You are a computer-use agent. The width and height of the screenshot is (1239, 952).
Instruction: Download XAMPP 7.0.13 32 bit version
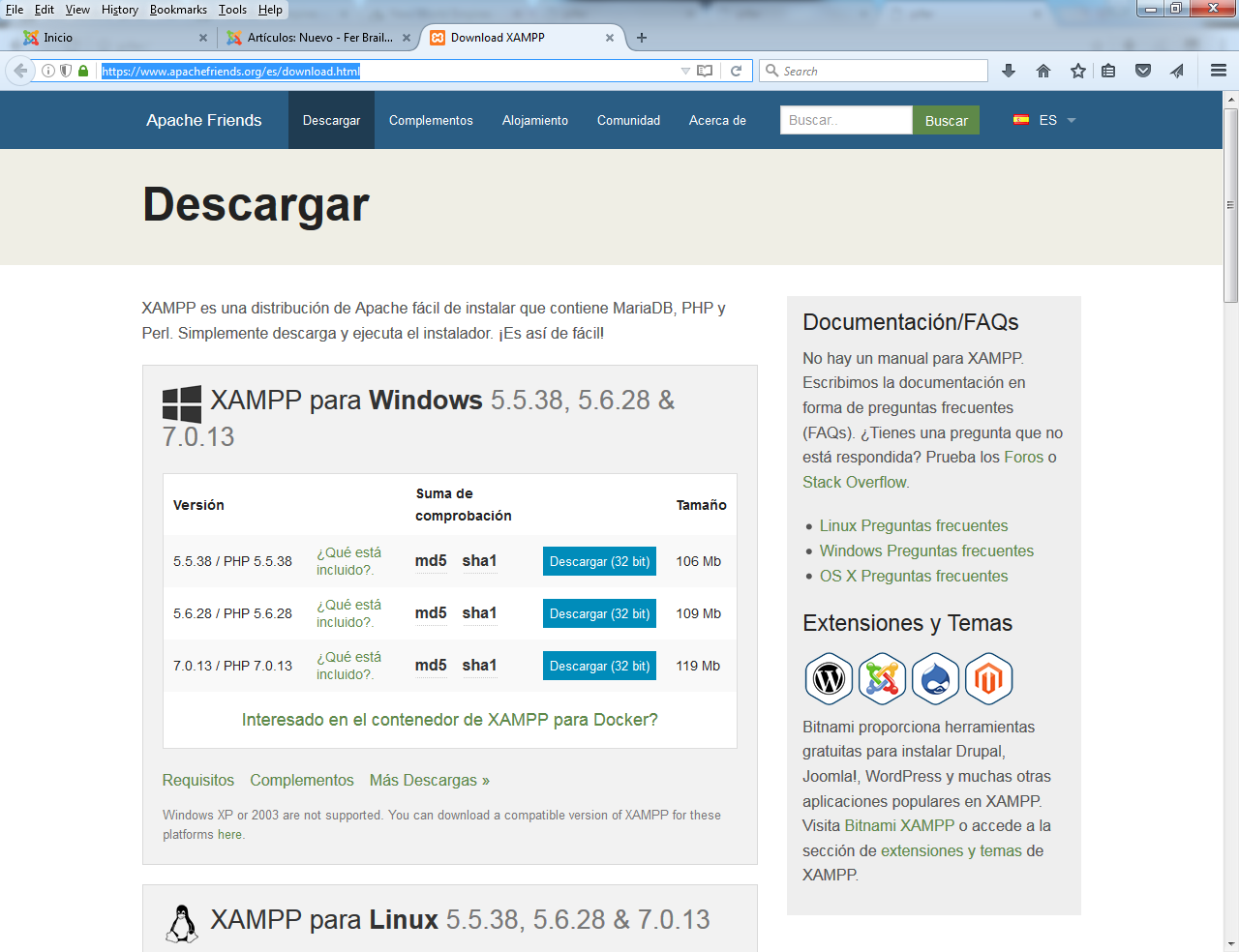[x=599, y=665]
